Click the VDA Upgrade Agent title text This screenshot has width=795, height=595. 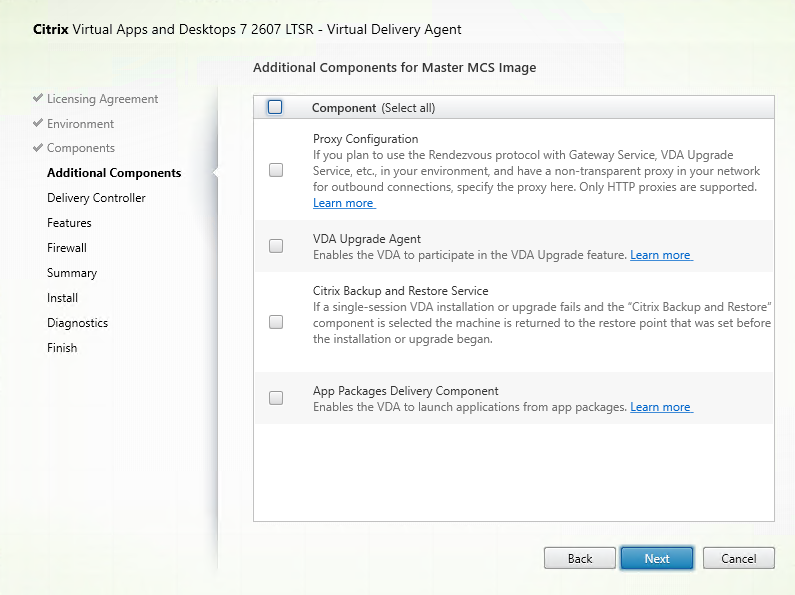tap(367, 239)
